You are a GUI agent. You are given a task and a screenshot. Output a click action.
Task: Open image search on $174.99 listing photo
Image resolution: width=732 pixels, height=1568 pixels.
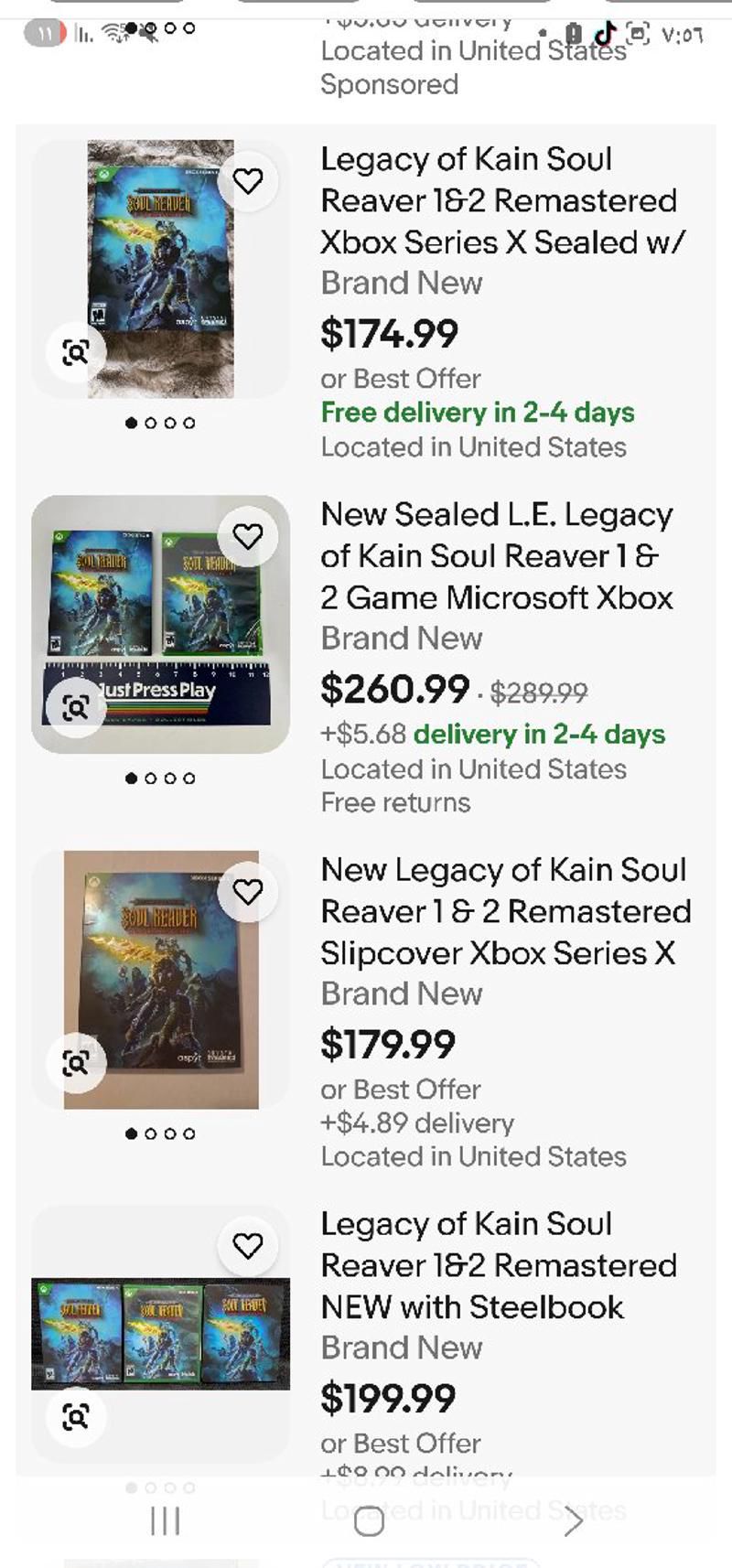[76, 352]
